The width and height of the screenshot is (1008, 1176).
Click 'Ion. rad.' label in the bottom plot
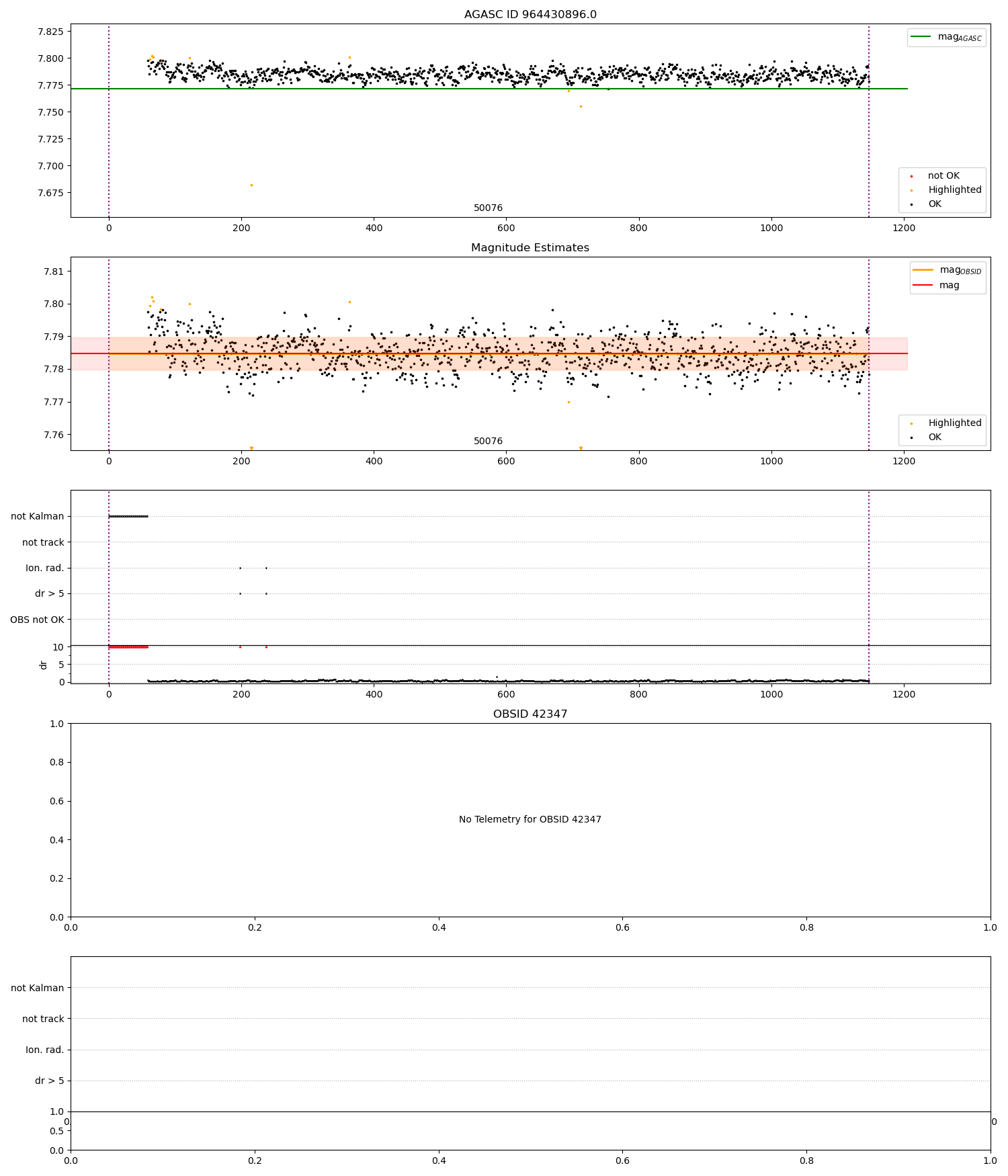pyautogui.click(x=45, y=1050)
